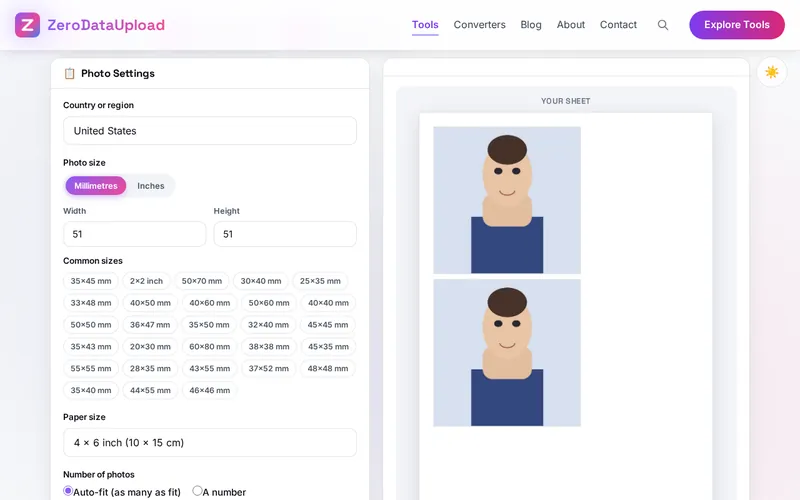Choose the 20×30 mm size
The width and height of the screenshot is (800, 500).
coord(150,347)
